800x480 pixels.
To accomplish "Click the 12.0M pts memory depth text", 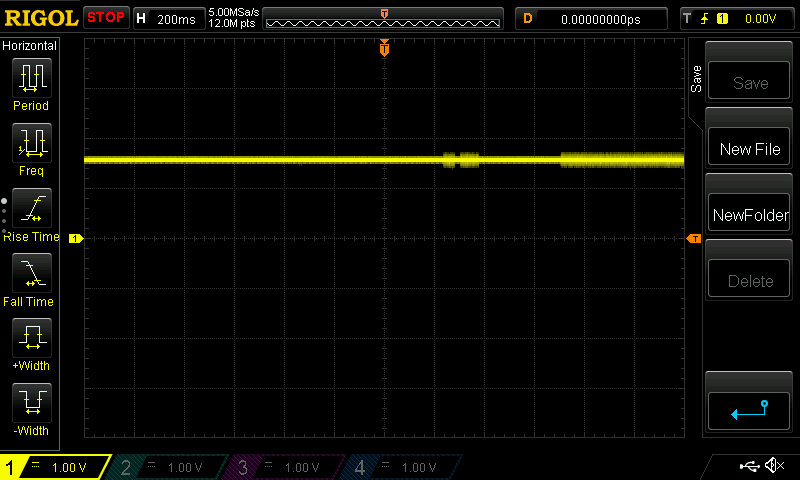I will click(232, 23).
